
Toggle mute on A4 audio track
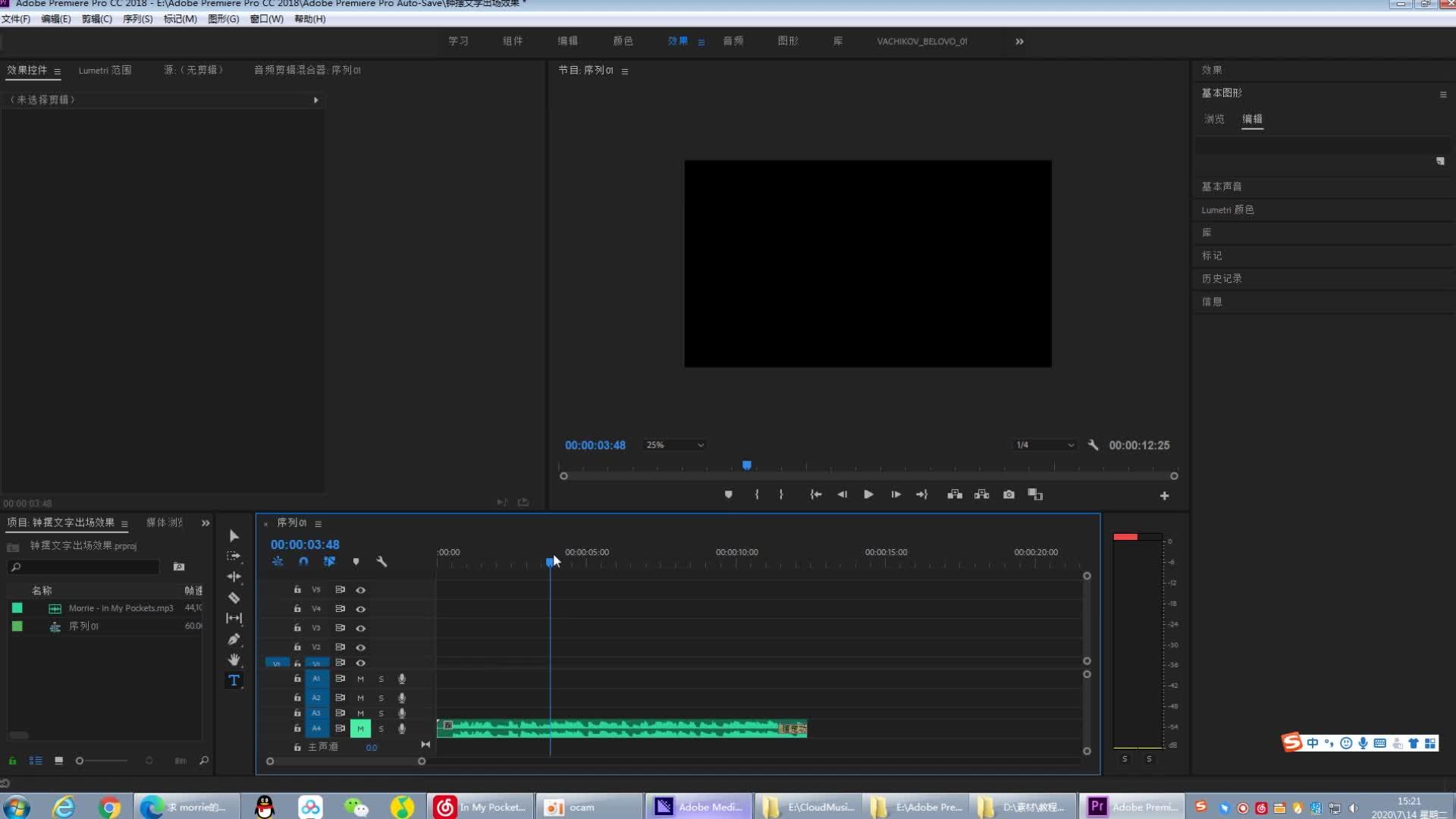click(360, 728)
